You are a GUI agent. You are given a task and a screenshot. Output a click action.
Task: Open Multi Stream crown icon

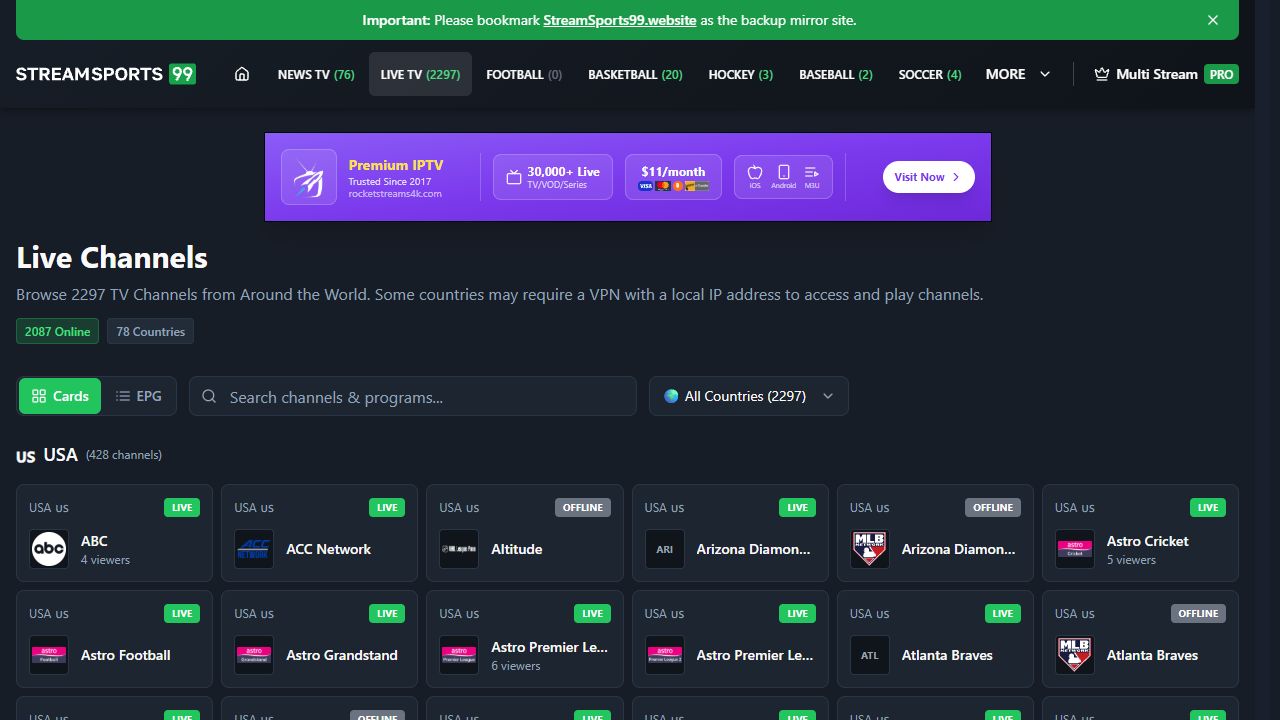(1102, 74)
